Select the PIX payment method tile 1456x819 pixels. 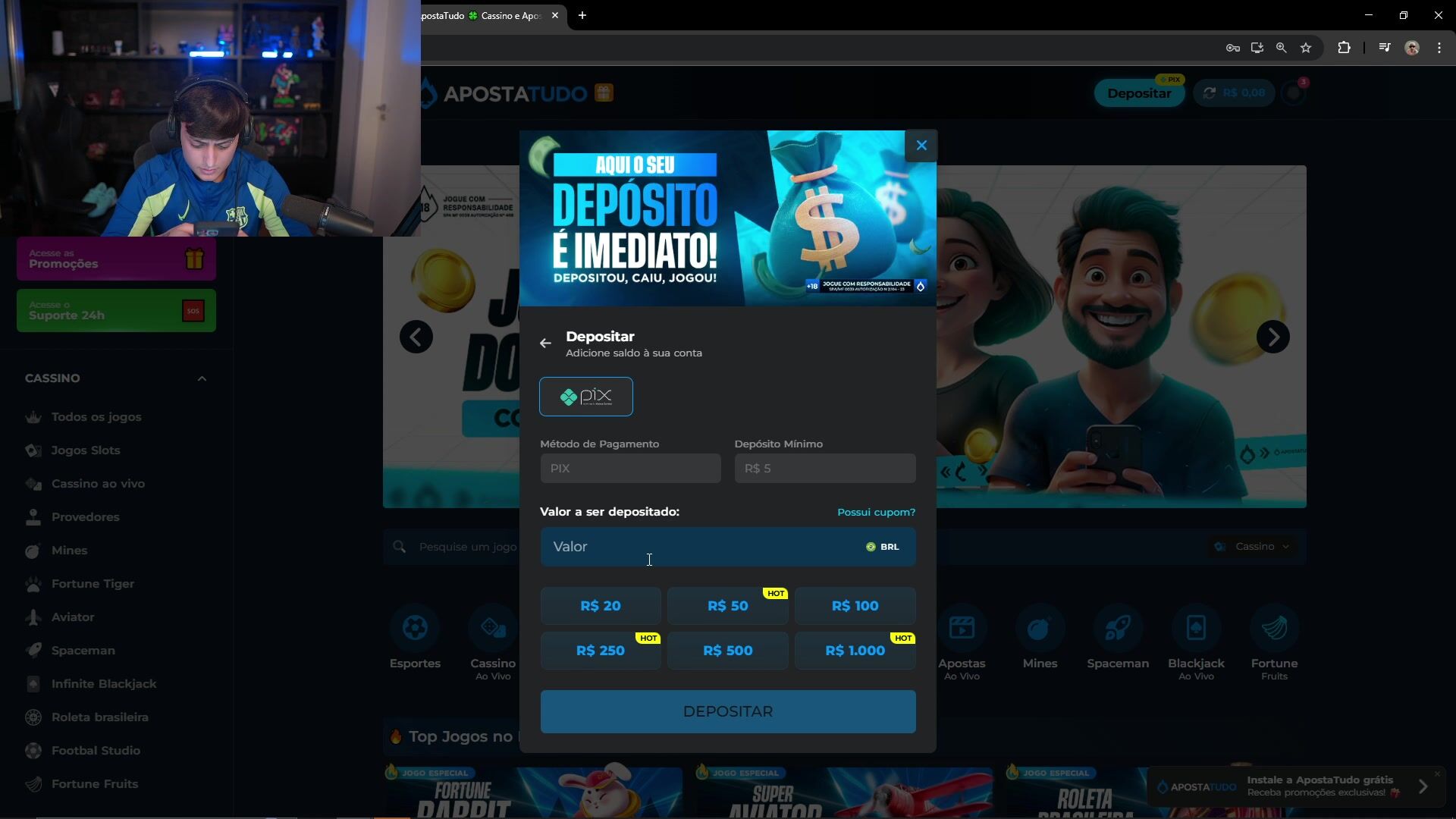(x=586, y=397)
